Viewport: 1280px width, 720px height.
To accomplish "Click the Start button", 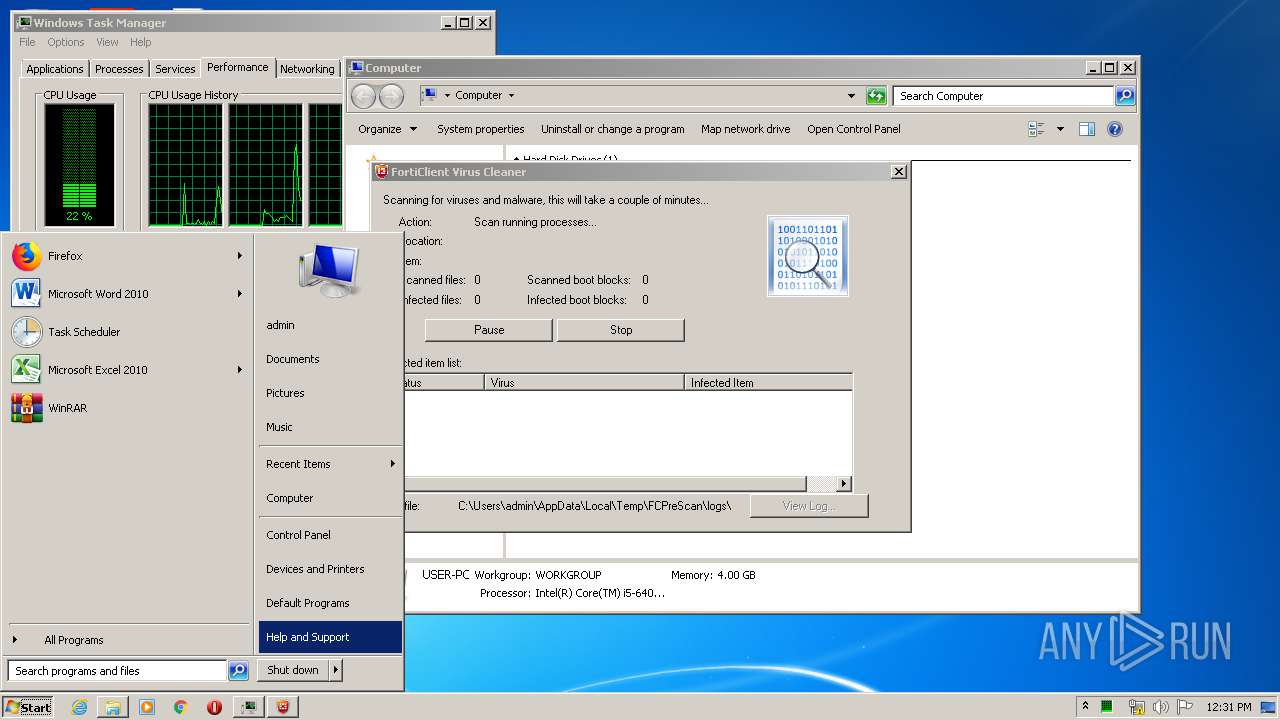I will (x=28, y=707).
